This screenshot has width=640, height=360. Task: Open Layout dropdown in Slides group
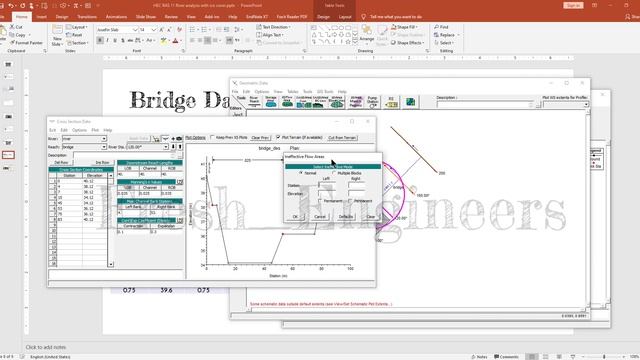point(78,27)
